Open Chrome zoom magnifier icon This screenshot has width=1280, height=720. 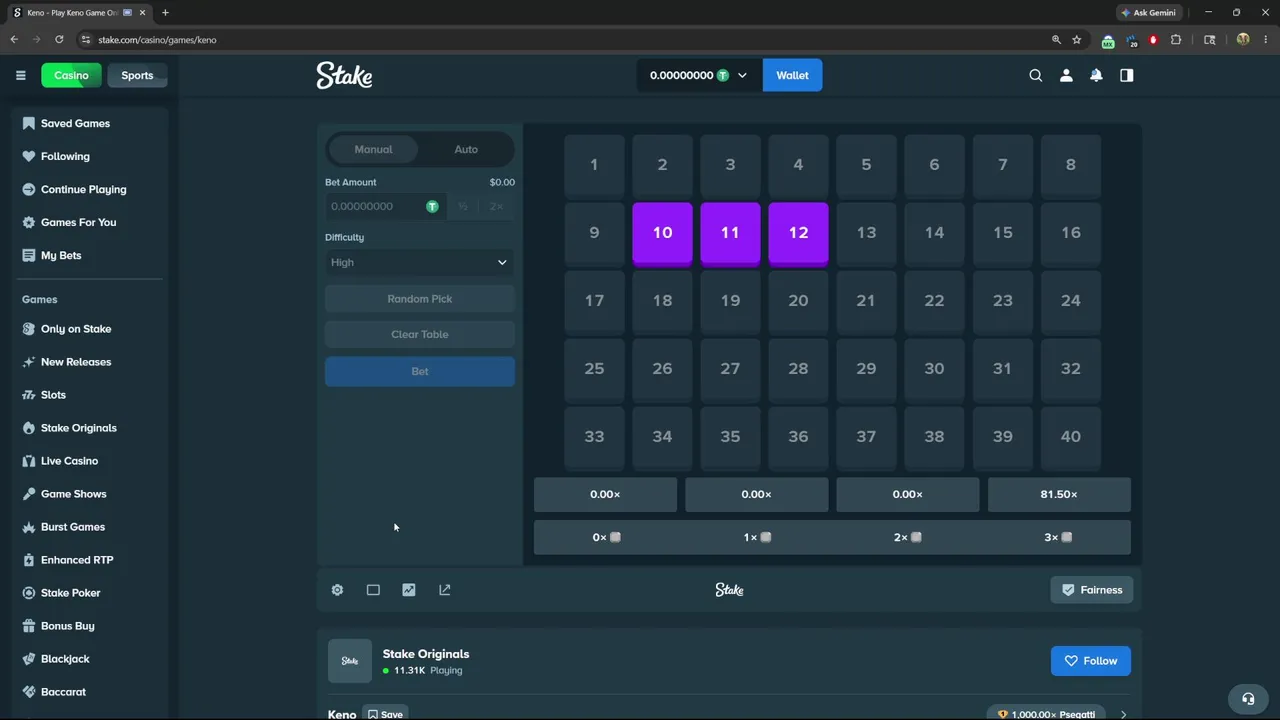(1056, 40)
